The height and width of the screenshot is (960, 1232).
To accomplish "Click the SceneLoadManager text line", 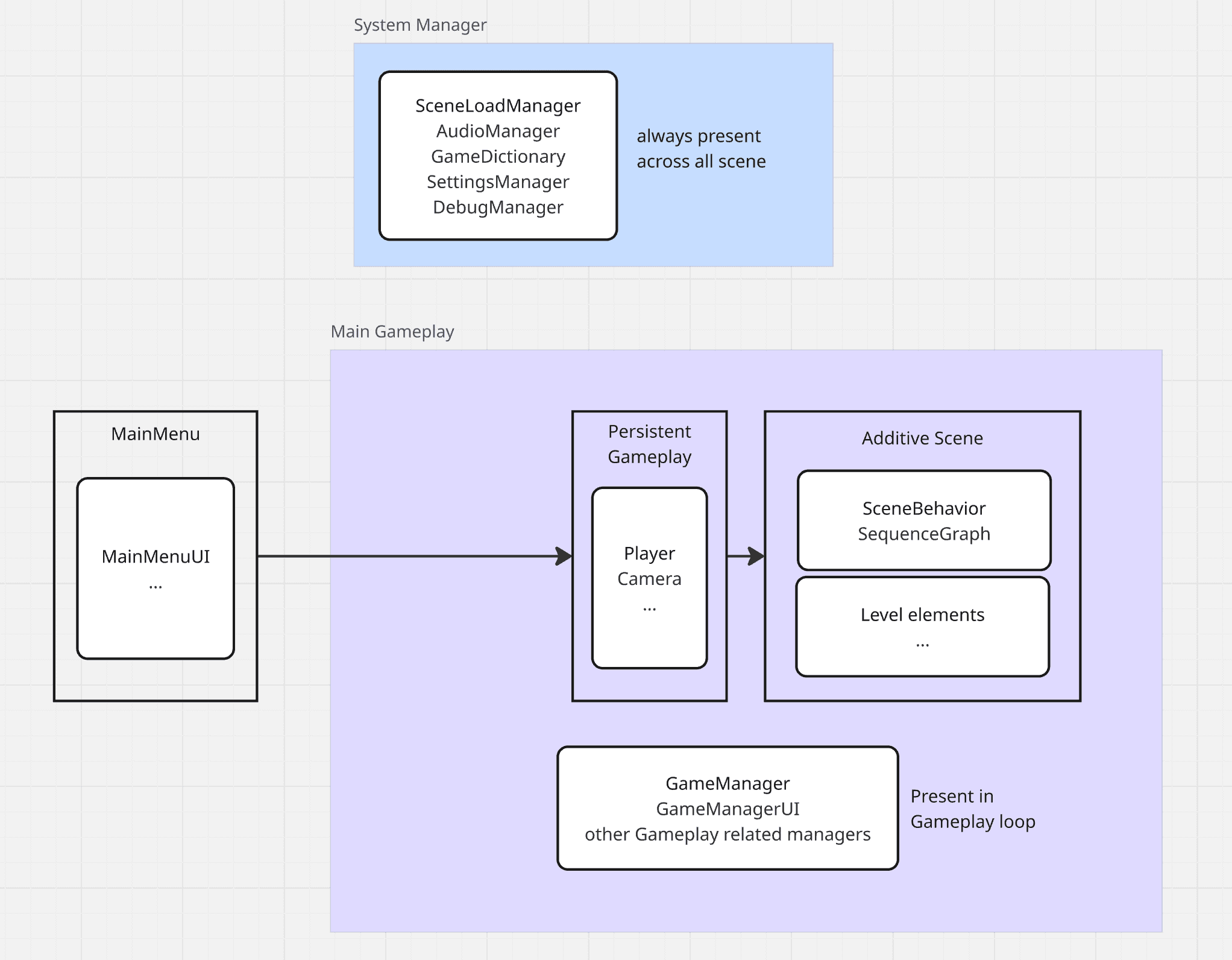I will click(498, 106).
